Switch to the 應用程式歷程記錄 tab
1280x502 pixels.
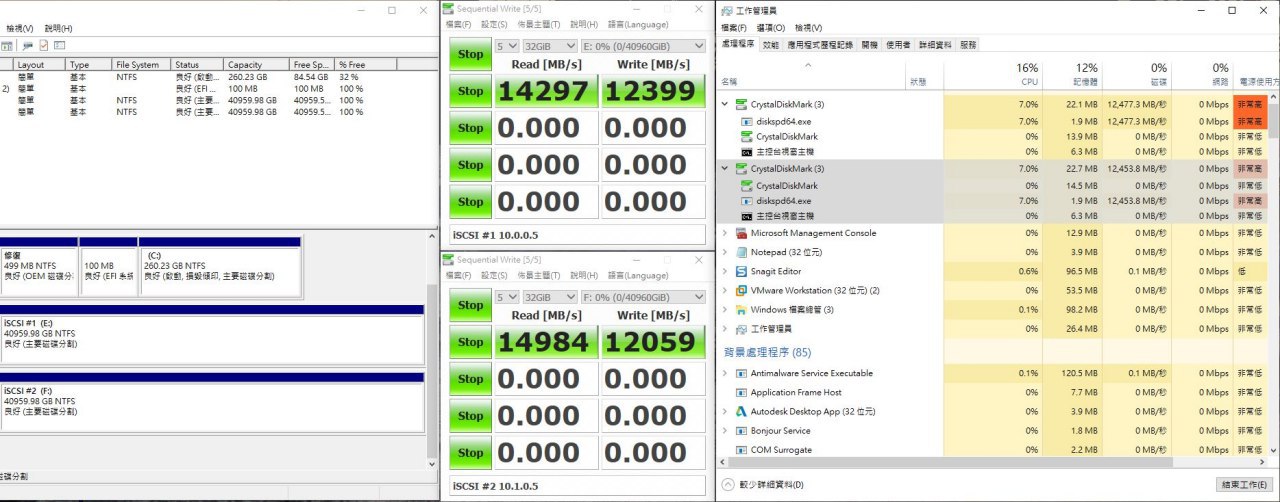click(820, 45)
